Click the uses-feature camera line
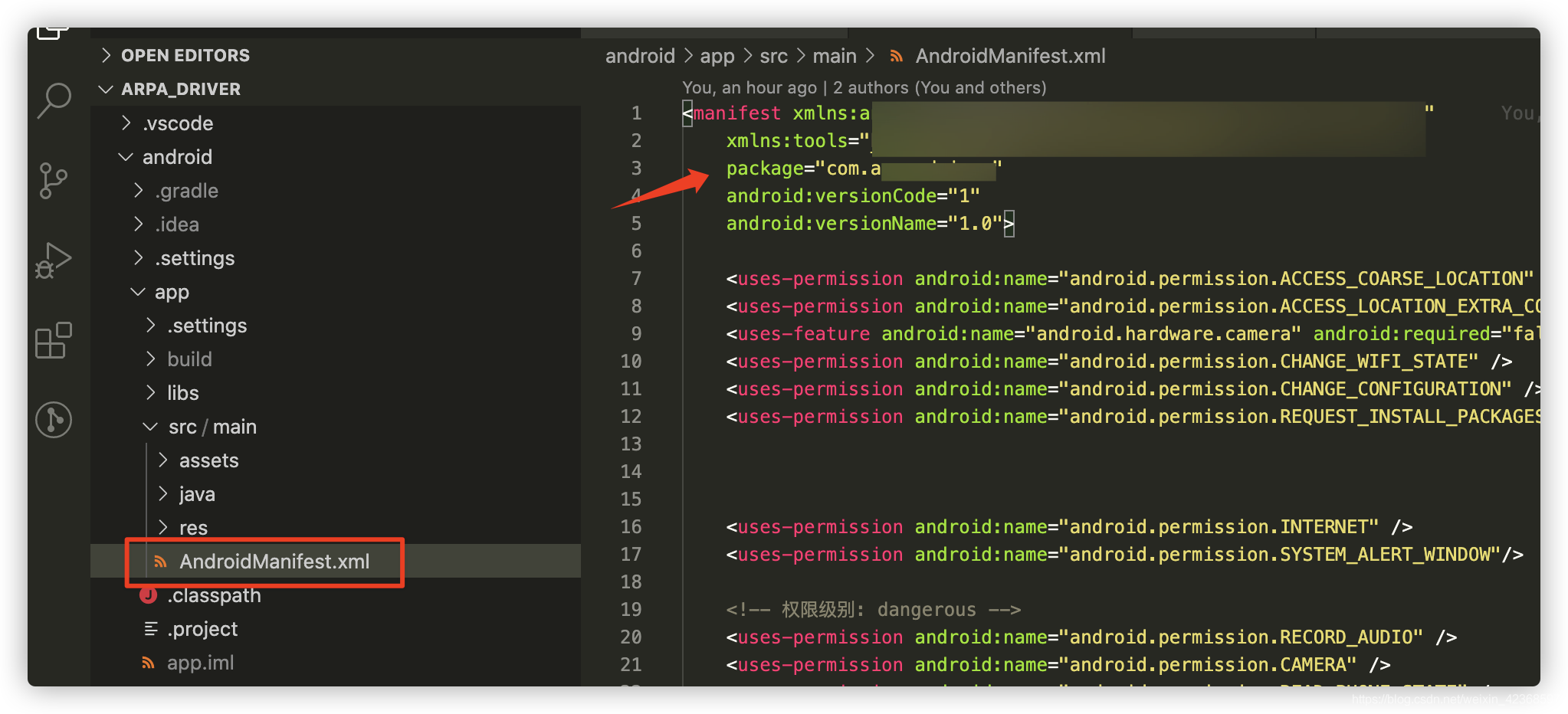Viewport: 1568px width, 714px height. 1133,334
